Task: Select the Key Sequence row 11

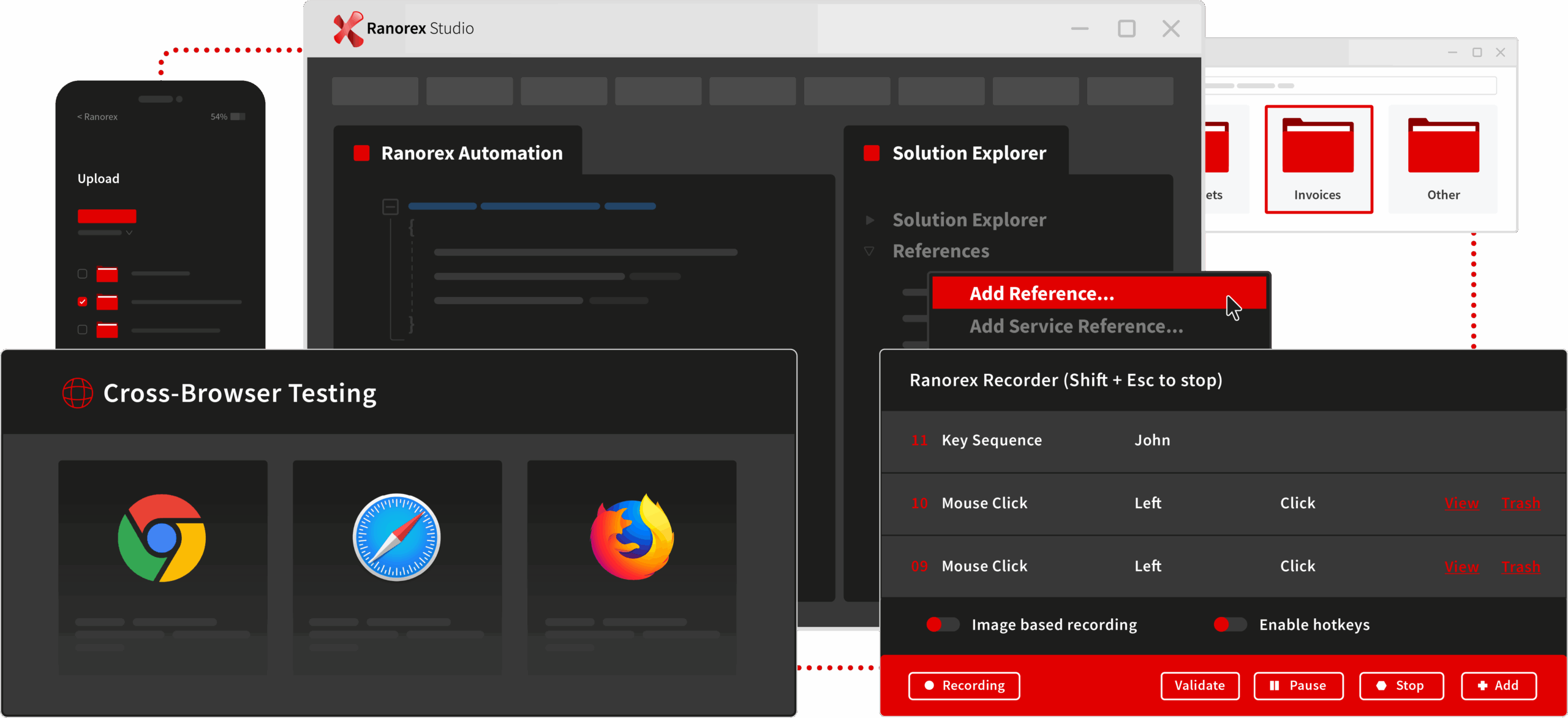Action: pyautogui.click(x=1223, y=441)
